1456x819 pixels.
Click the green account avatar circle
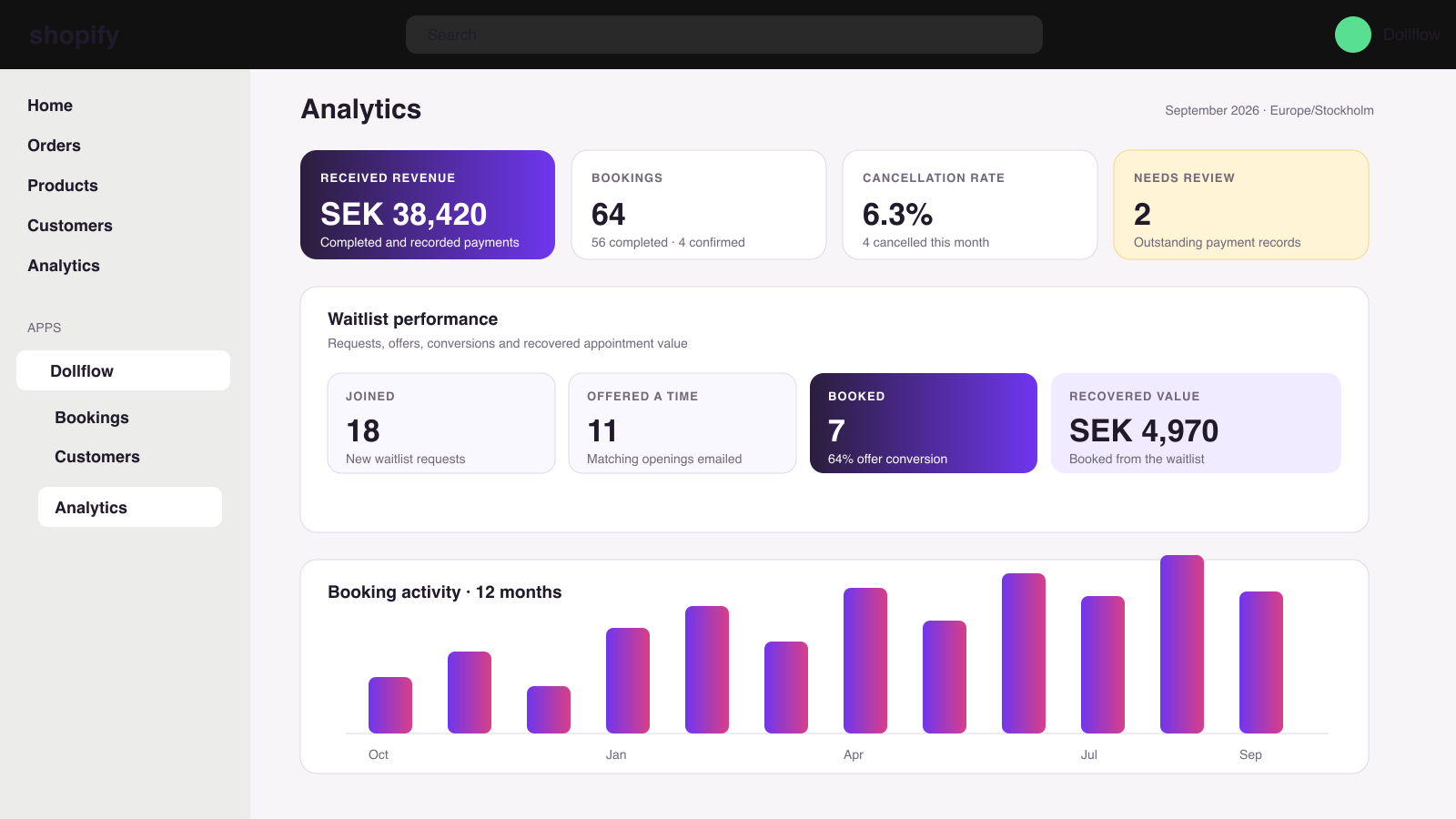click(x=1353, y=35)
